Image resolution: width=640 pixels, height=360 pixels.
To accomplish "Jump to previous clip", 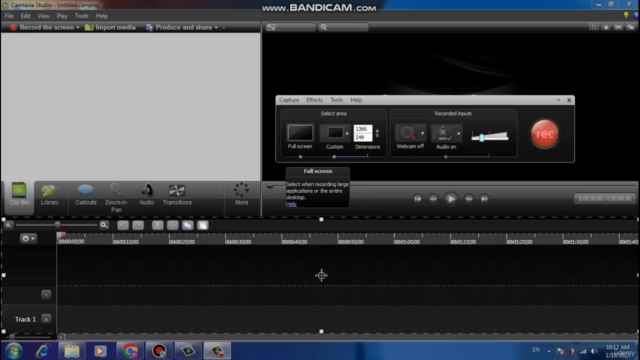I will (417, 199).
